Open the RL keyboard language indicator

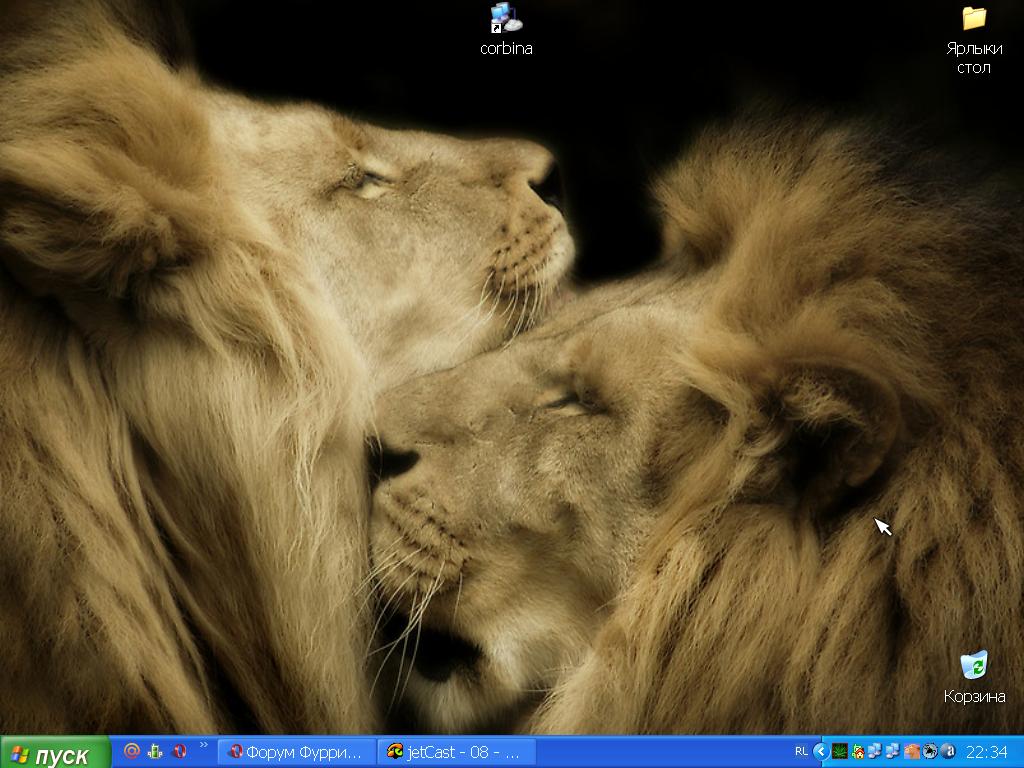[801, 751]
